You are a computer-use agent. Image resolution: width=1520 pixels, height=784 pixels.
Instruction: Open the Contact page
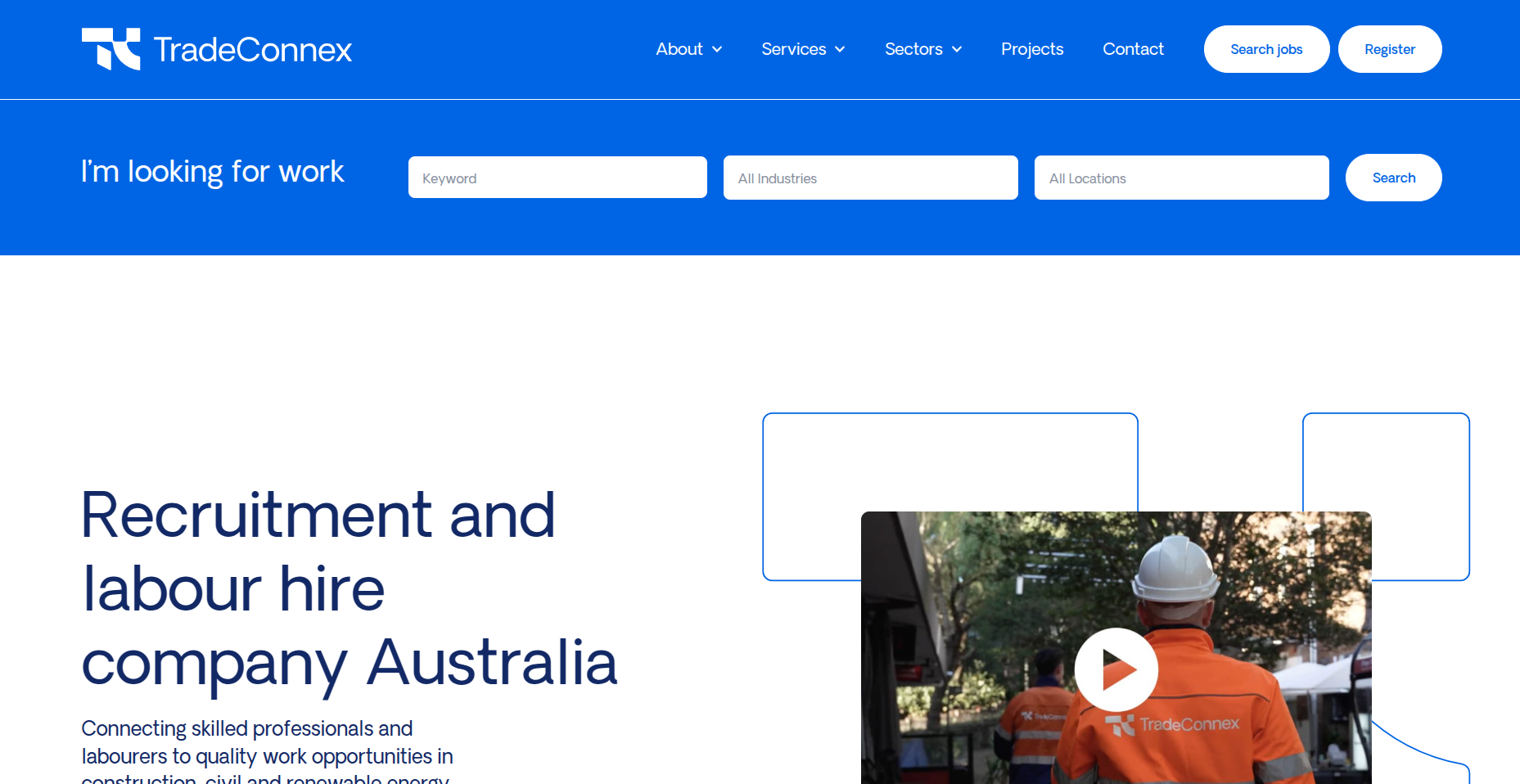tap(1132, 49)
